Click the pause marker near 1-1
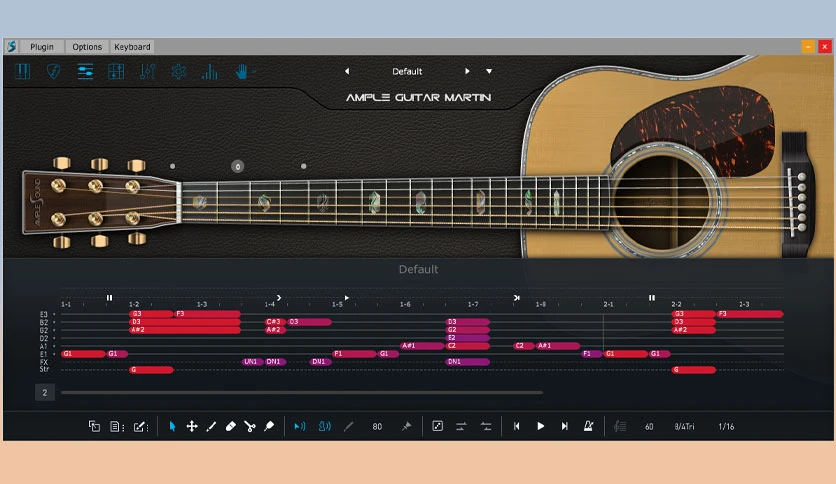 coord(109,297)
